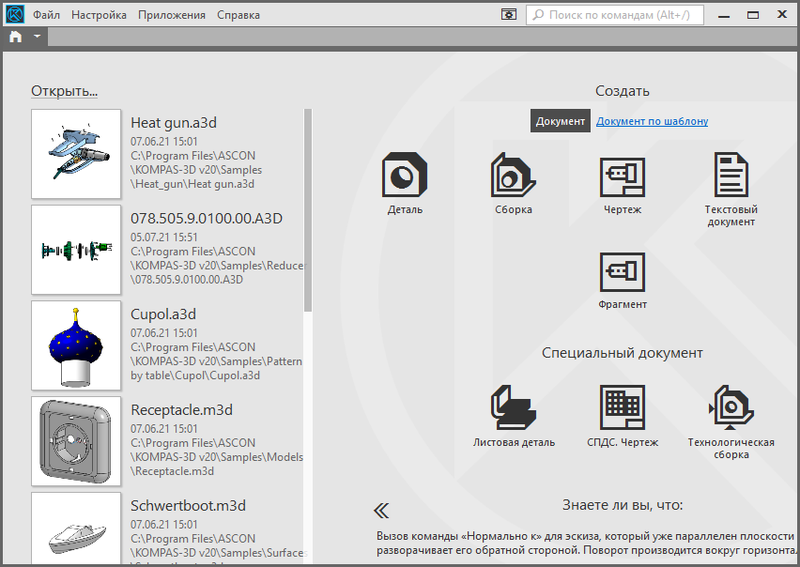800x567 pixels.
Task: Open the interface settings icon near search
Action: 509,15
